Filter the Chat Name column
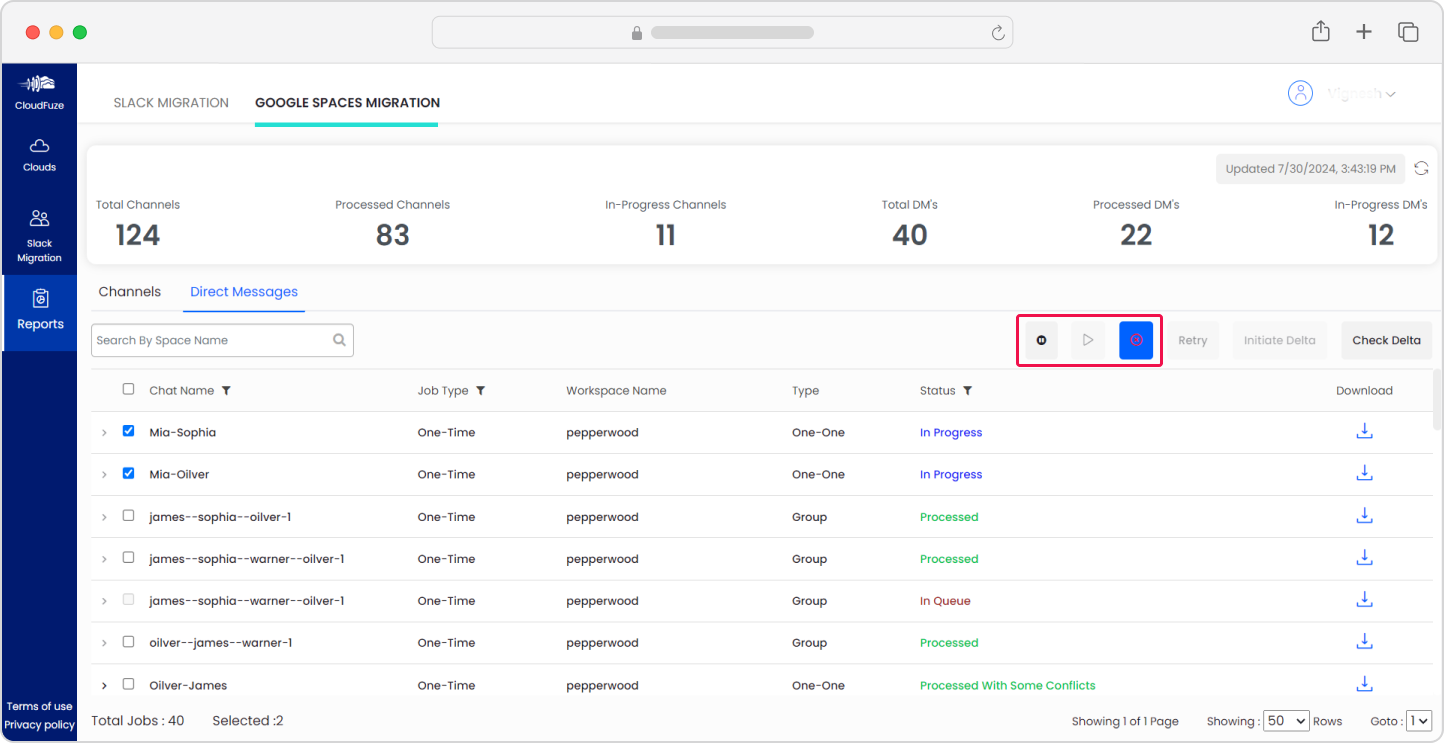 point(226,391)
